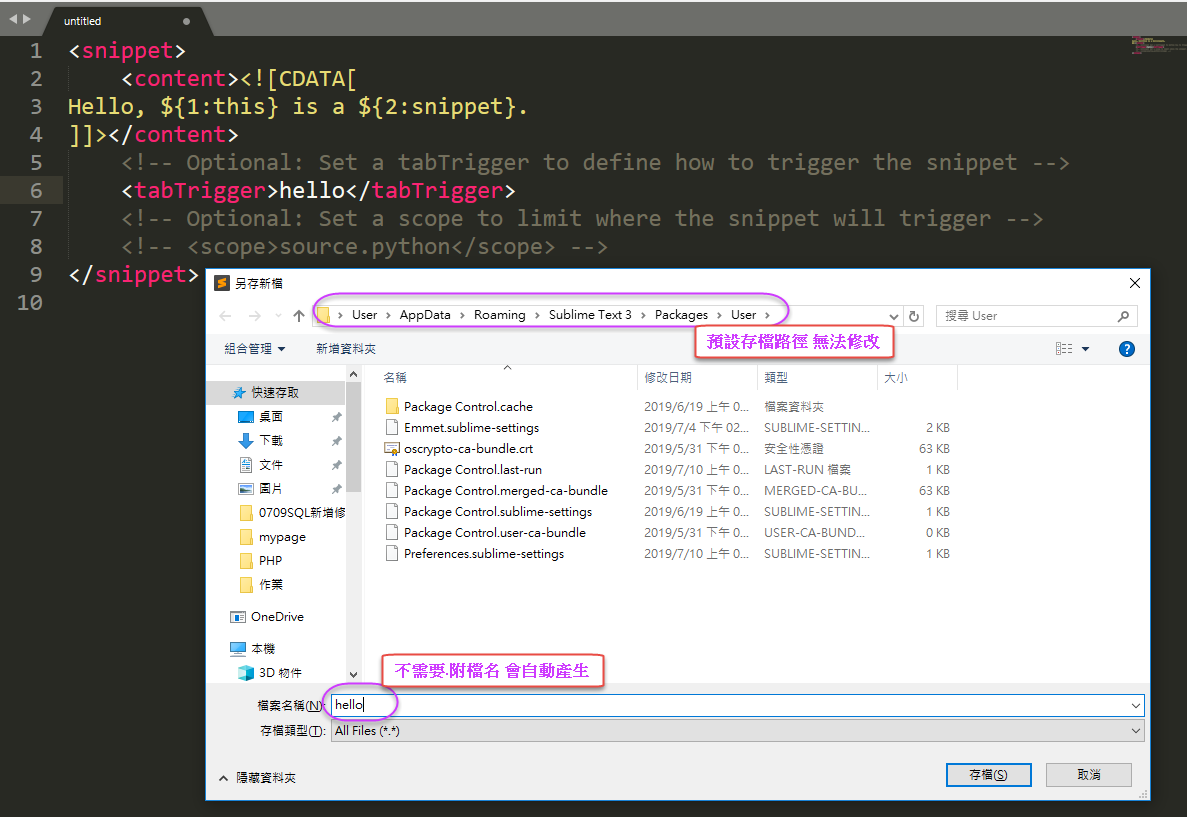The image size is (1187, 817).
Task: Click the blue Help question mark icon
Action: point(1126,349)
